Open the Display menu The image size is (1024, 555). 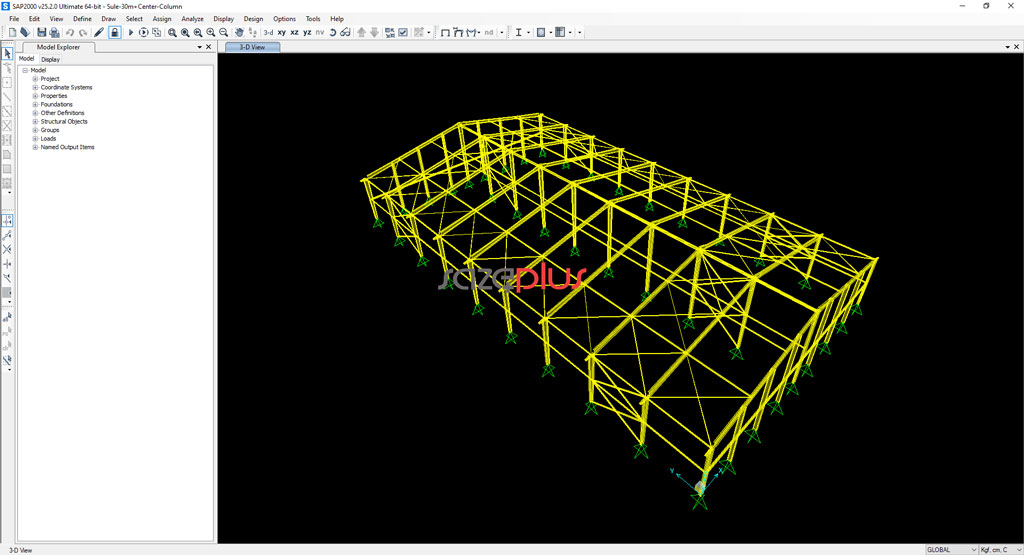pos(223,19)
